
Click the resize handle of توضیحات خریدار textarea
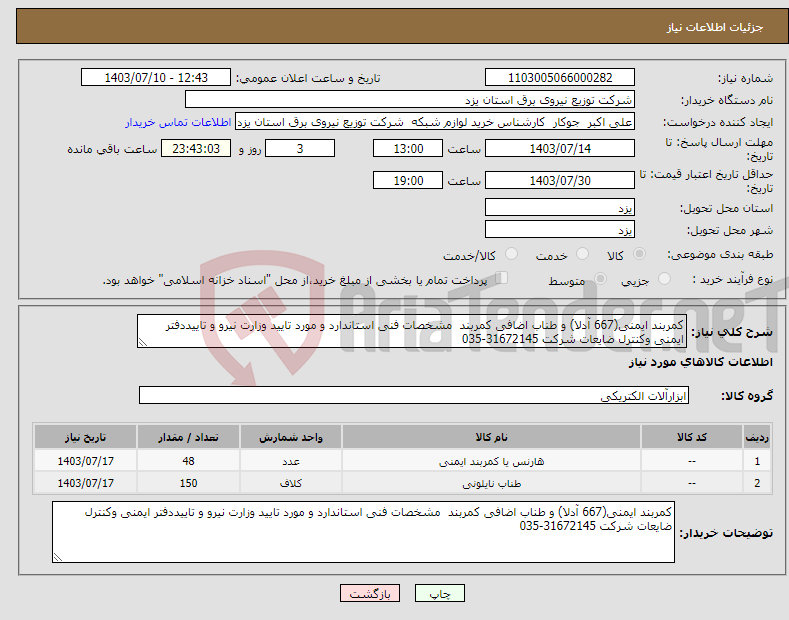pos(58,557)
